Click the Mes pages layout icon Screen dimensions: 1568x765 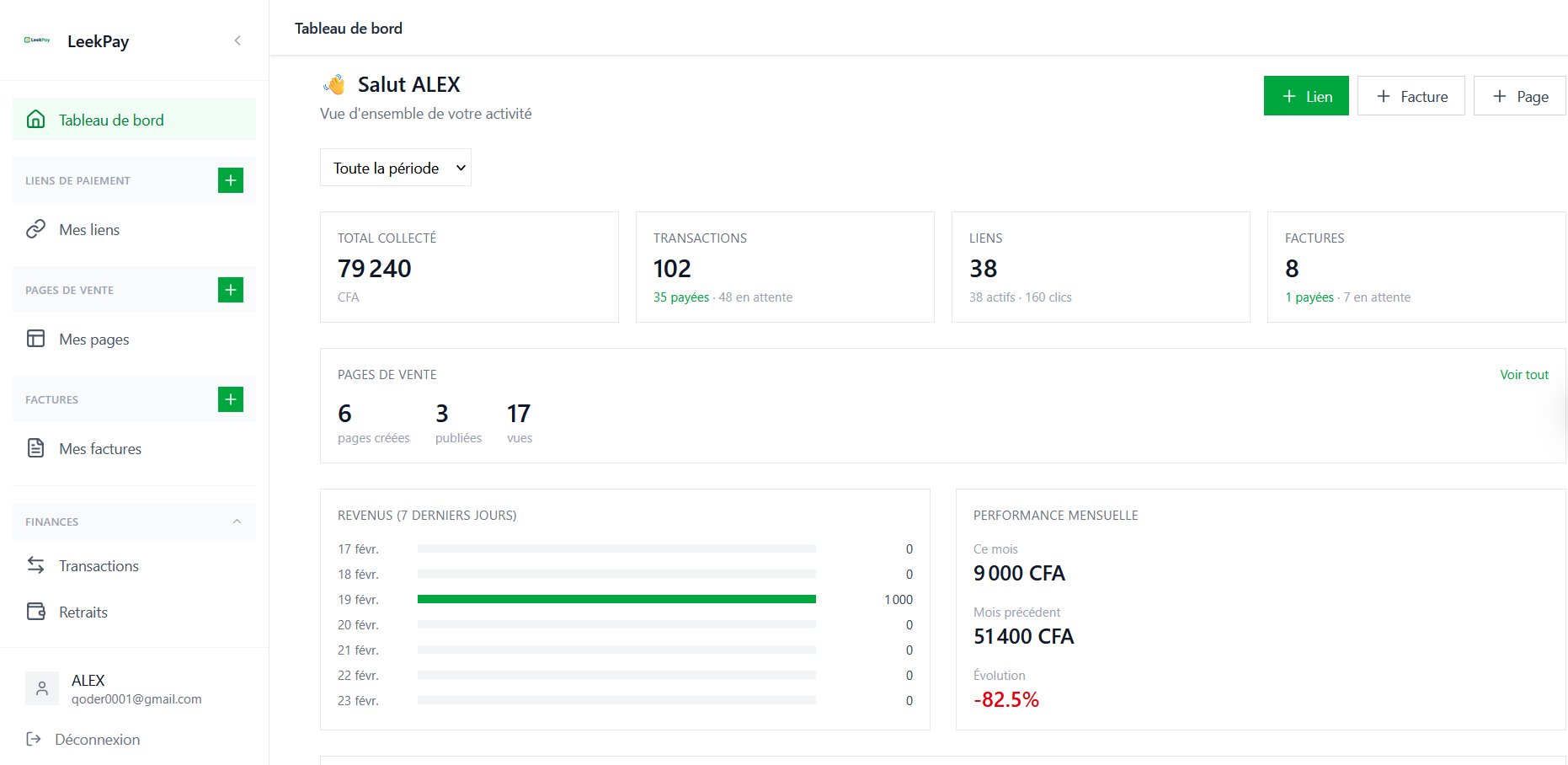[x=35, y=339]
